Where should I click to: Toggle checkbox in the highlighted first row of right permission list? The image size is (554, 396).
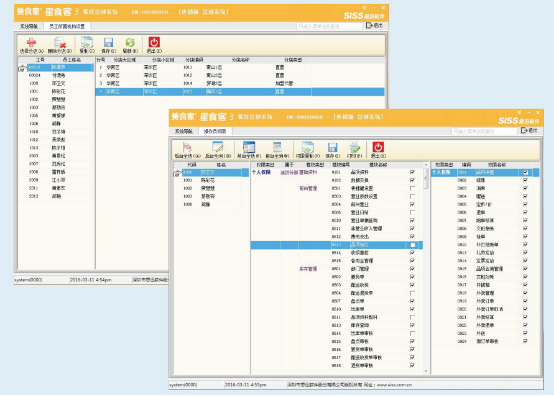click(x=525, y=172)
